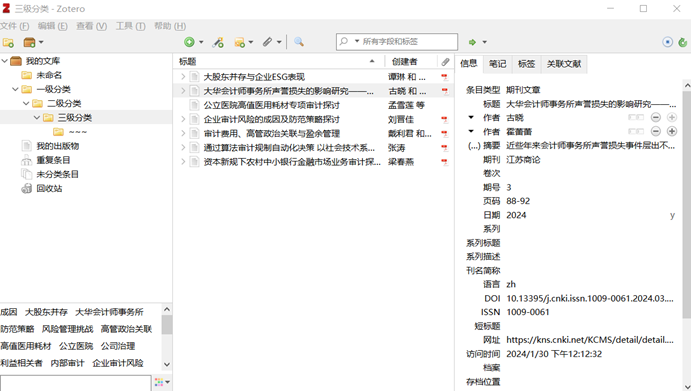Screen dimensions: 691x391
Task: Click the New Collection toolbar icon
Action: pos(8,42)
